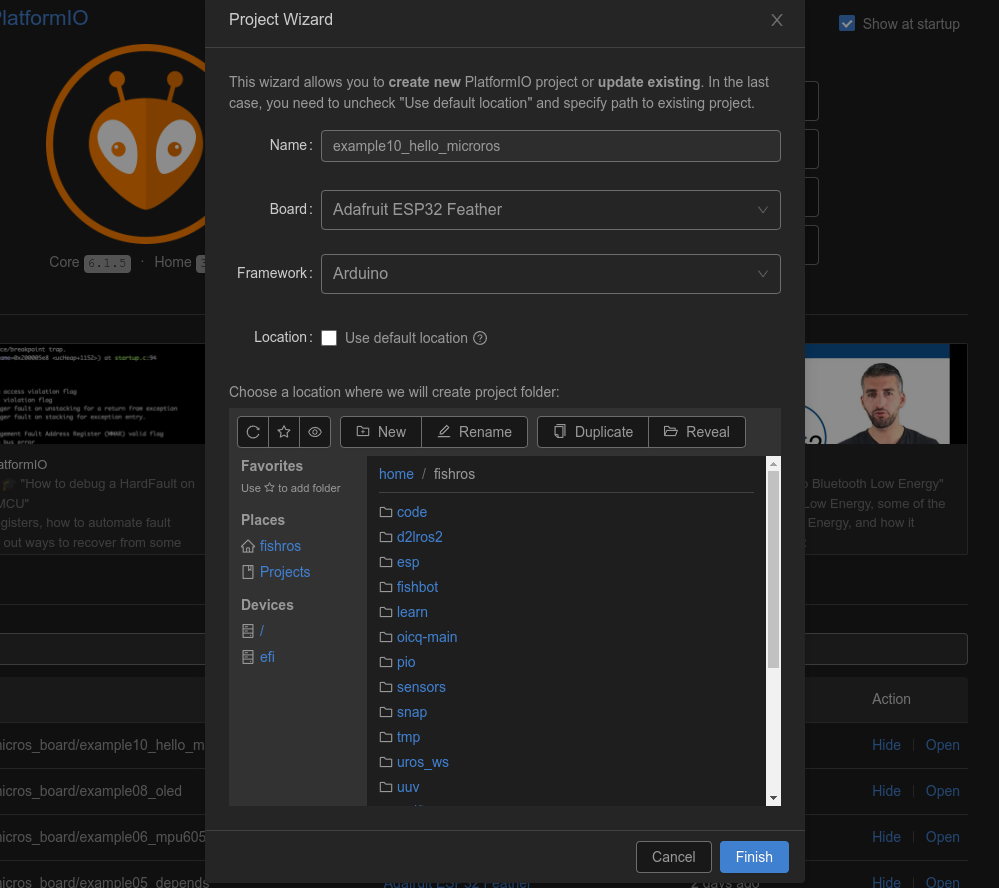
Task: Toggle the Show at startup checkbox
Action: pos(847,24)
